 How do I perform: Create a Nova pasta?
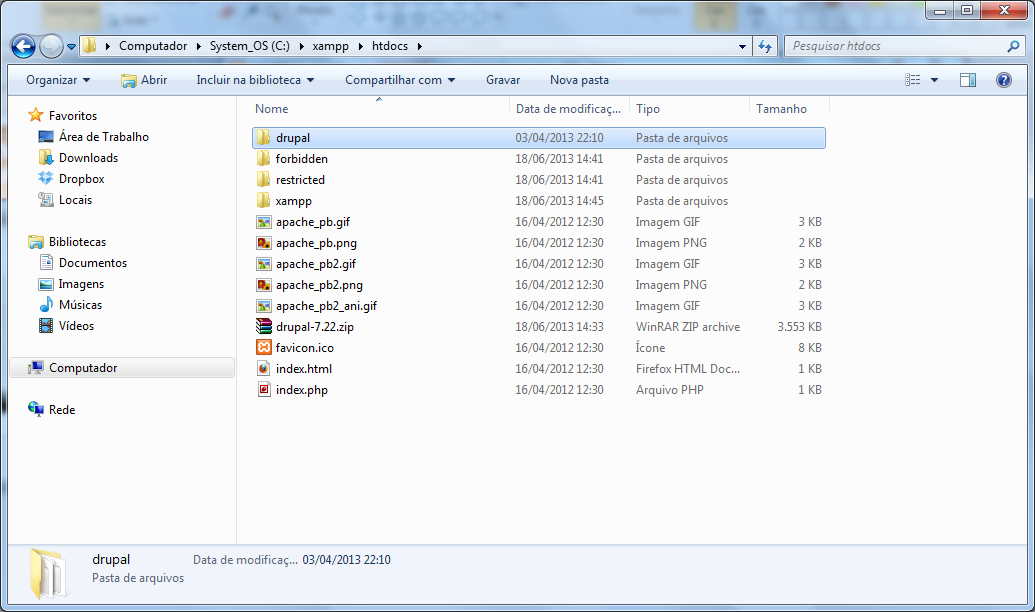[580, 80]
